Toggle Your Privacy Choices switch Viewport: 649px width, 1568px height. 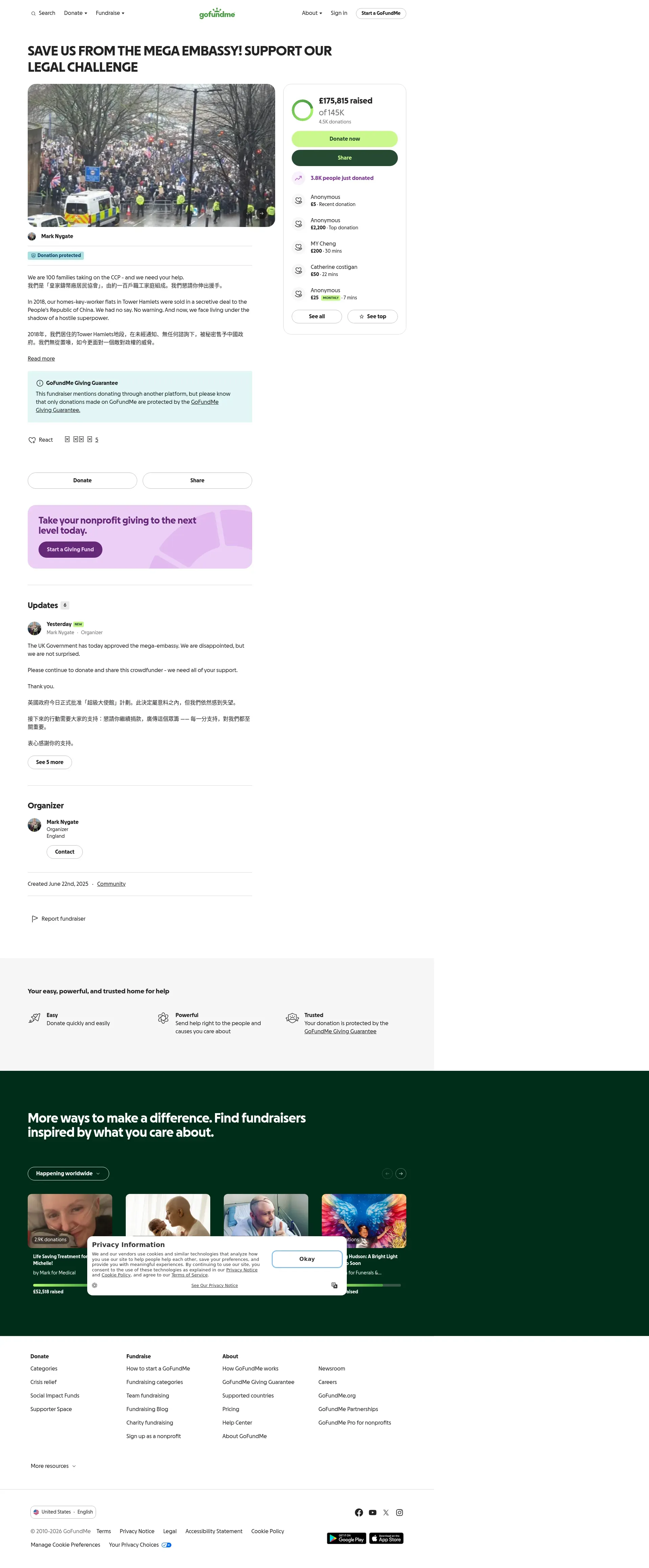click(166, 1545)
